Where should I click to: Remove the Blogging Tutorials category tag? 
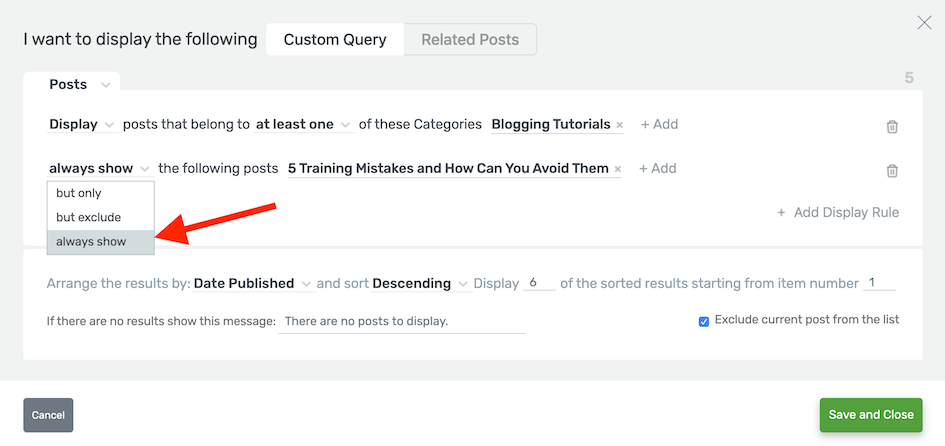[620, 125]
